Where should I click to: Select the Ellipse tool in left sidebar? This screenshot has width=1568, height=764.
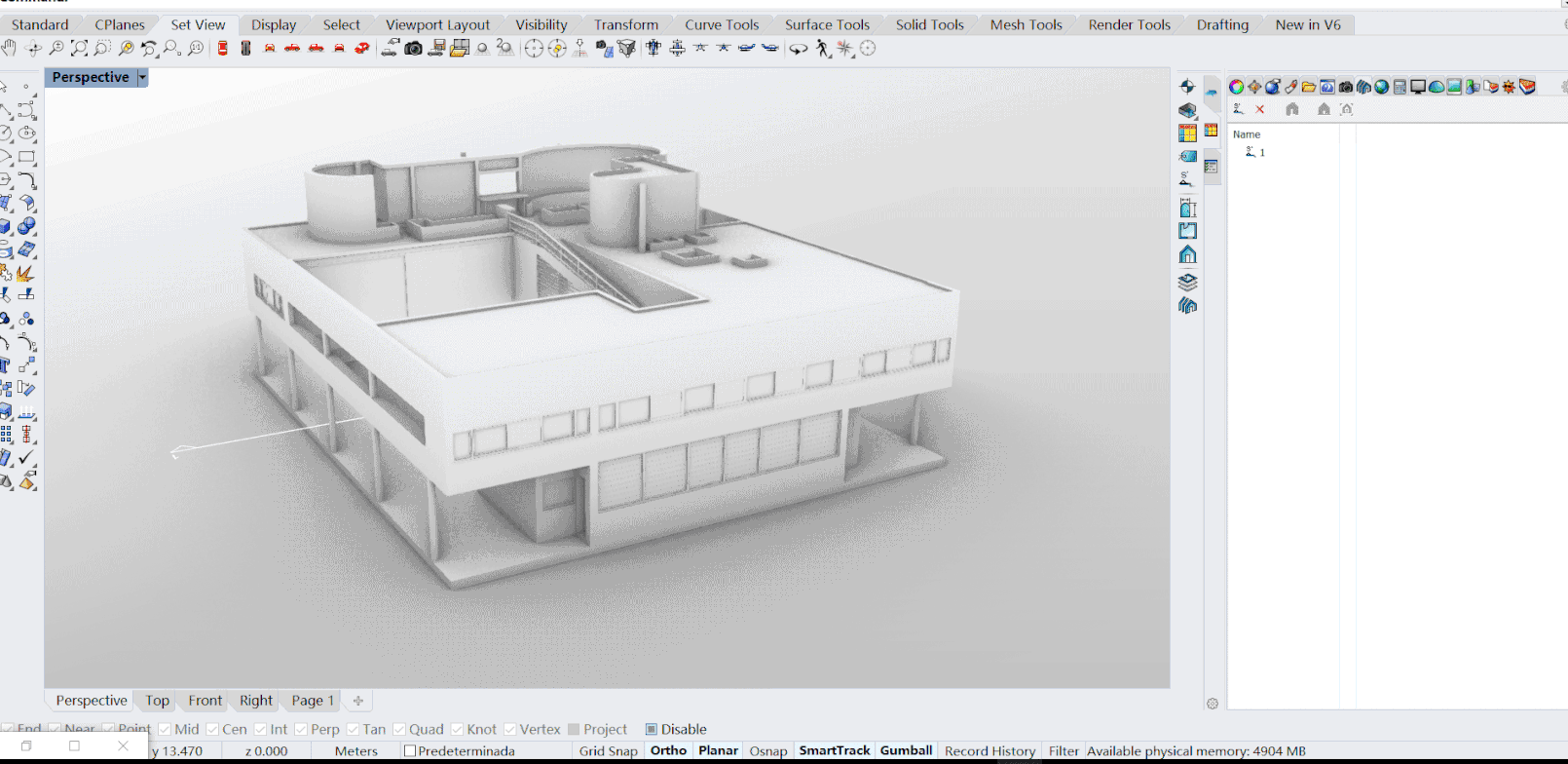tap(27, 133)
